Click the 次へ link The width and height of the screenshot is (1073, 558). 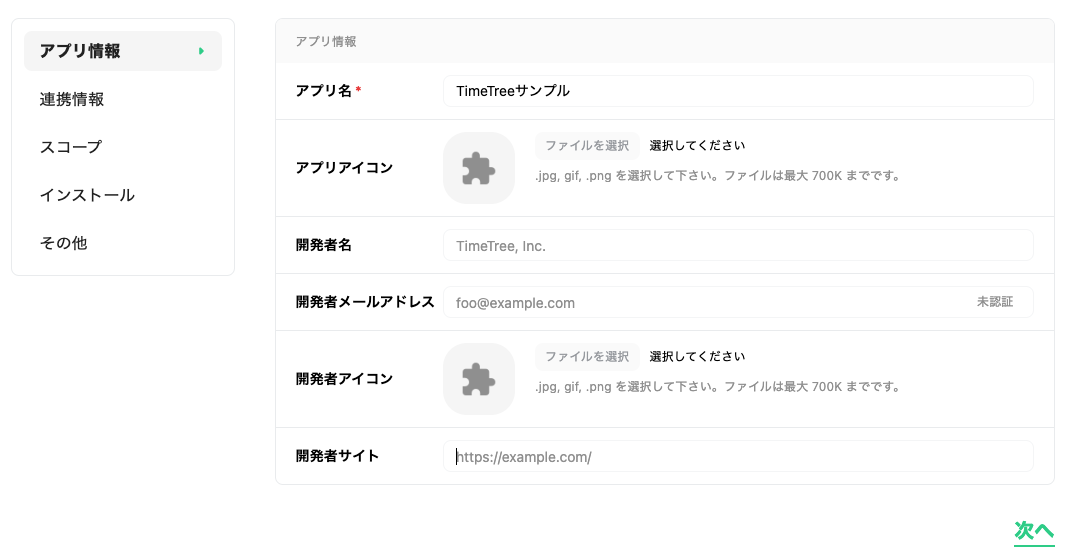point(1034,531)
